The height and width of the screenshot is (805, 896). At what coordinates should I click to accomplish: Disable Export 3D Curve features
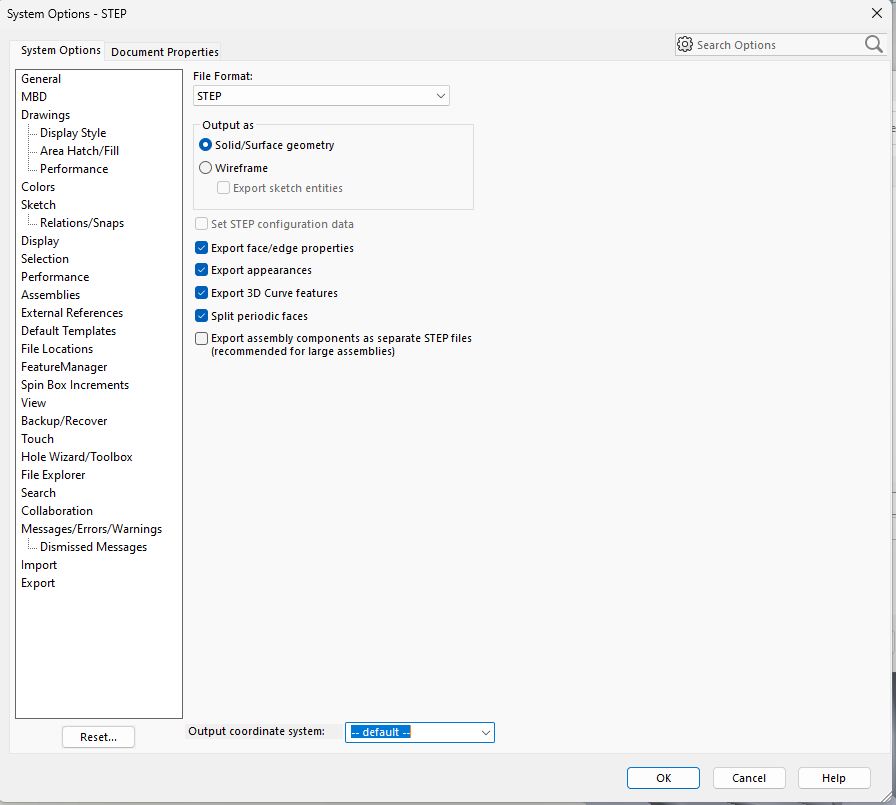pos(201,293)
